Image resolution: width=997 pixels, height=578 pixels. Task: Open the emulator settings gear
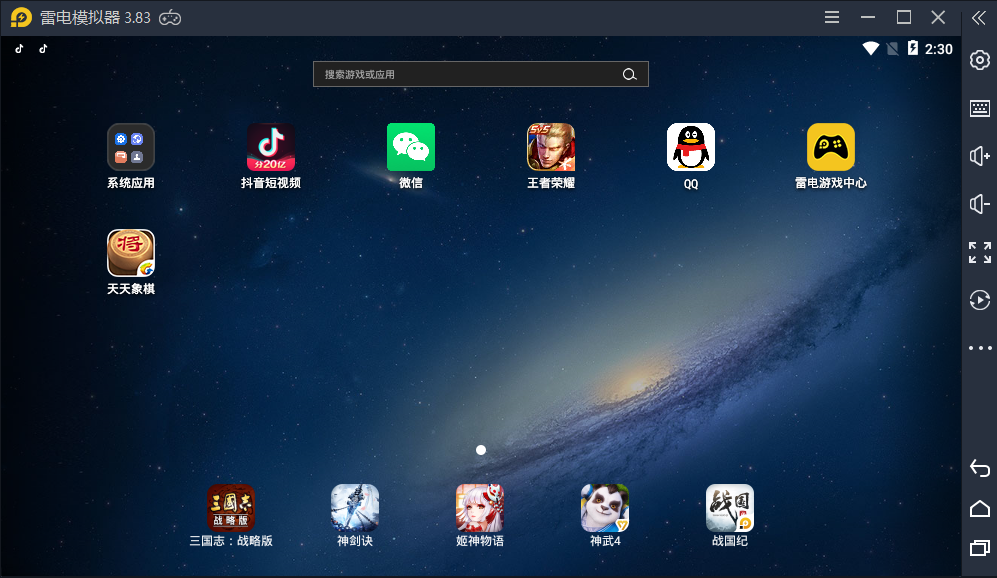[980, 61]
